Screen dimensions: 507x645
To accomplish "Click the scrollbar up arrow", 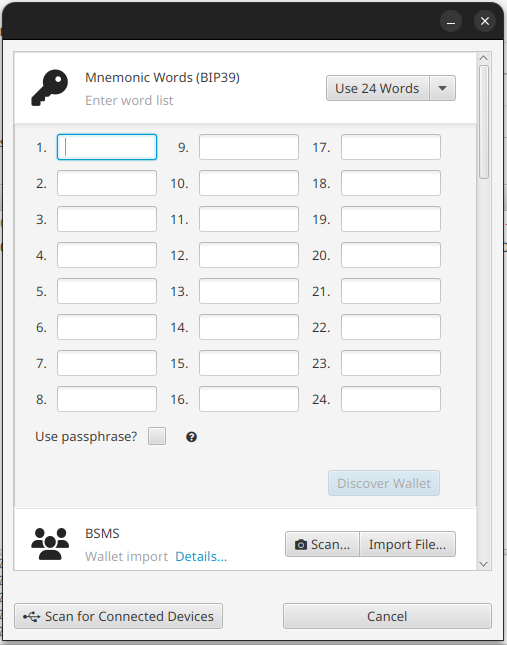I will coord(484,58).
